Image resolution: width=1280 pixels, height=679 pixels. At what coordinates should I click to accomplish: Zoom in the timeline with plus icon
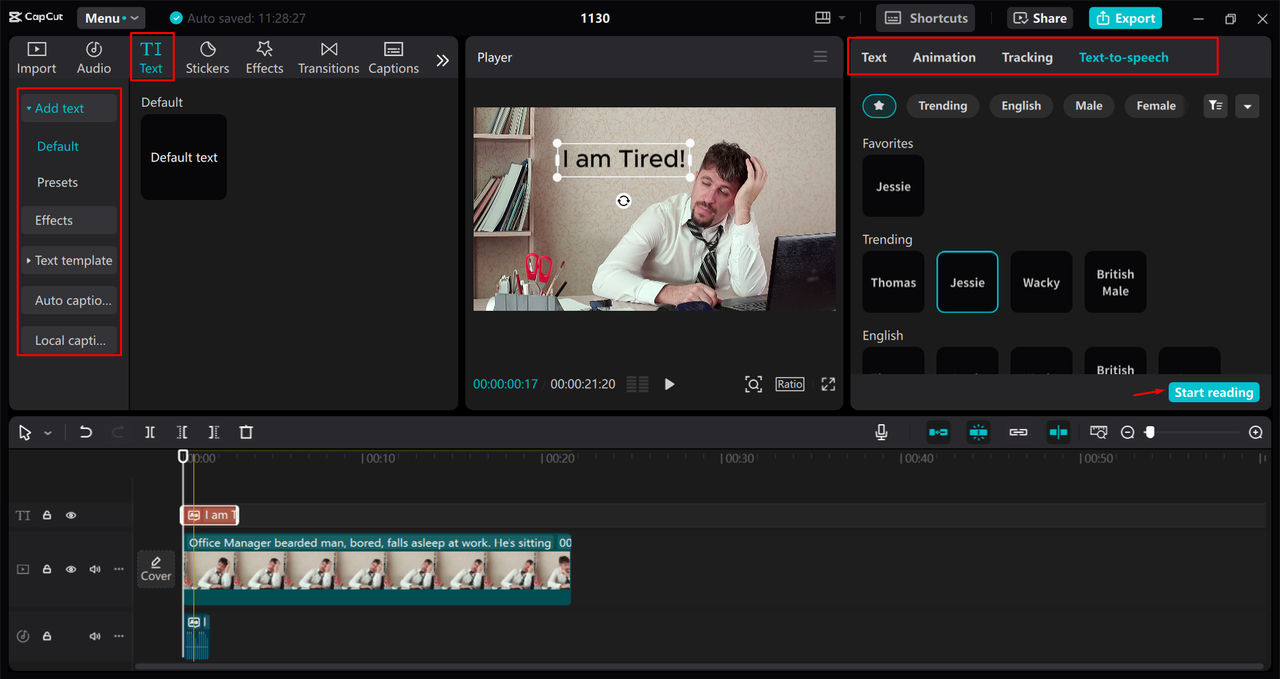[1256, 432]
